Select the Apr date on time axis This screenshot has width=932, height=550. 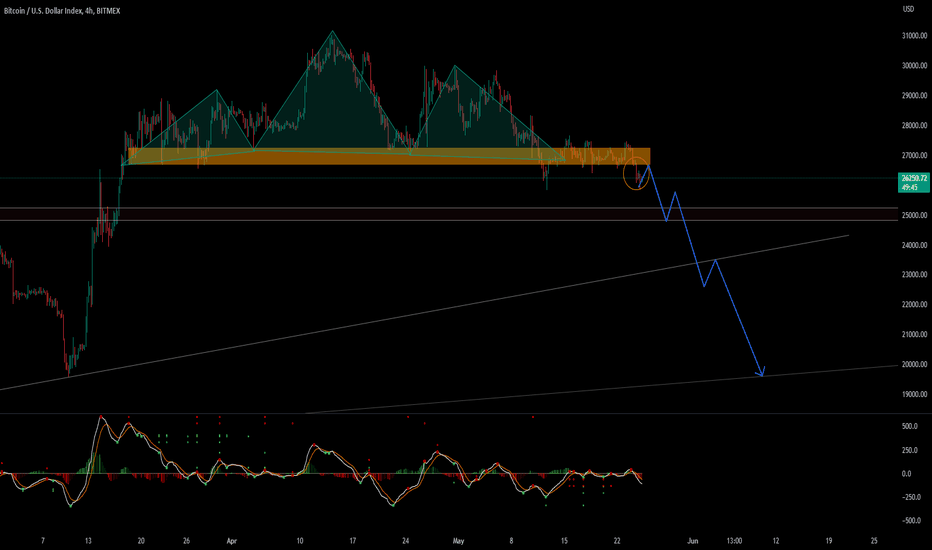[232, 541]
